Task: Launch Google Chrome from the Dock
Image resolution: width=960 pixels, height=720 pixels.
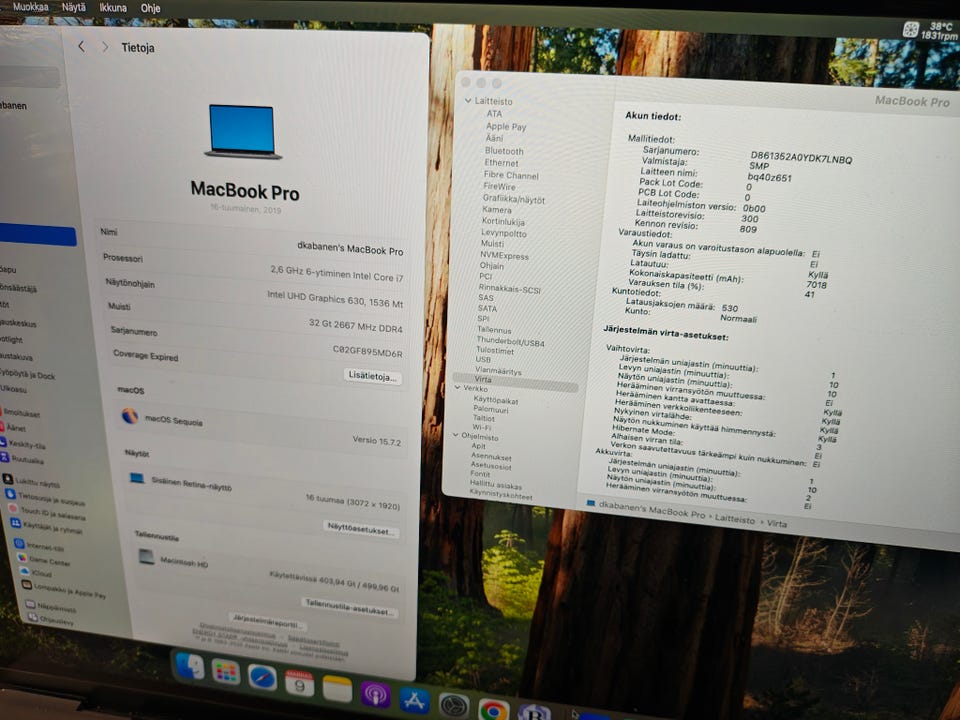Action: [x=493, y=709]
